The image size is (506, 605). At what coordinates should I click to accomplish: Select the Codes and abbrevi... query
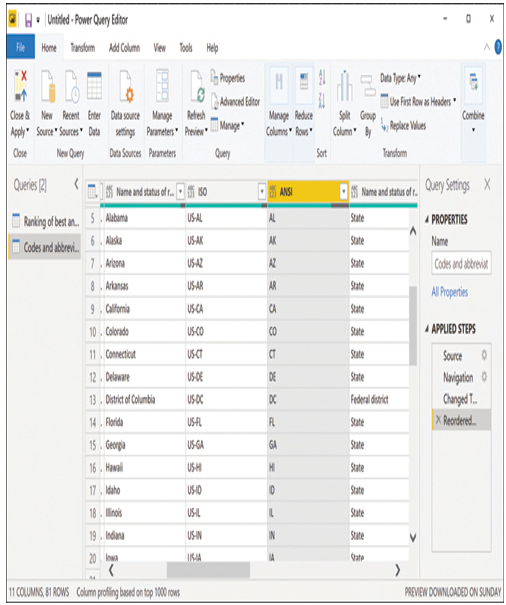(x=45, y=247)
